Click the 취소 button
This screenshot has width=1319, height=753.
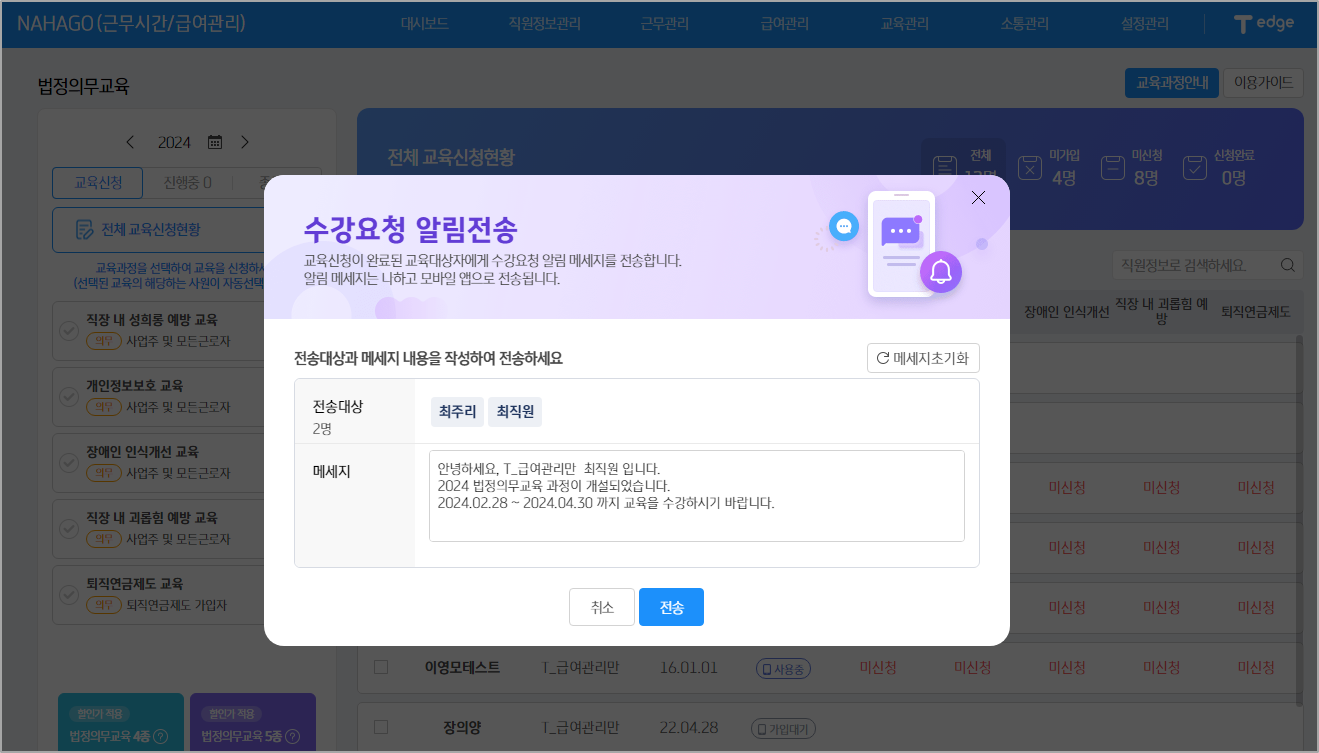pyautogui.click(x=602, y=607)
